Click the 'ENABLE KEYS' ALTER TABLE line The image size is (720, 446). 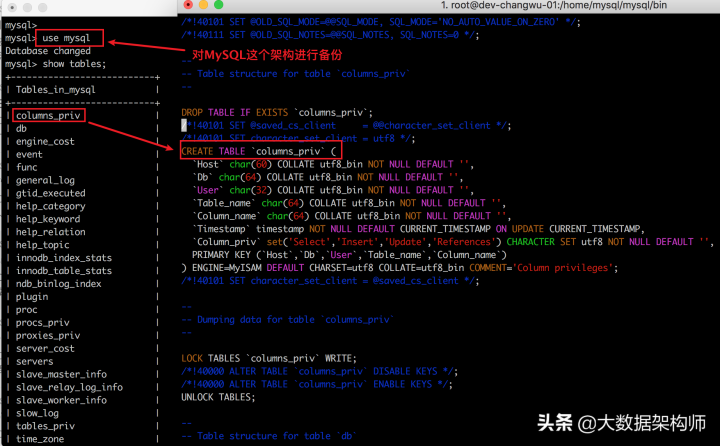click(317, 384)
